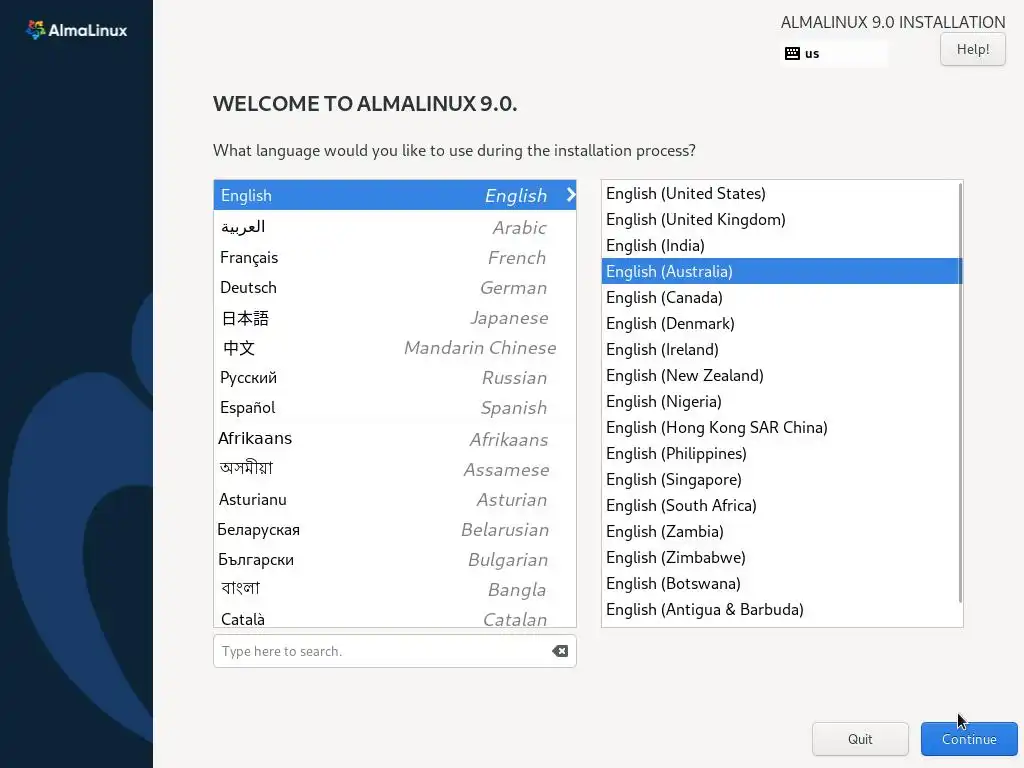The image size is (1024, 768).
Task: Pick English (Denmark) locale
Action: pos(780,323)
